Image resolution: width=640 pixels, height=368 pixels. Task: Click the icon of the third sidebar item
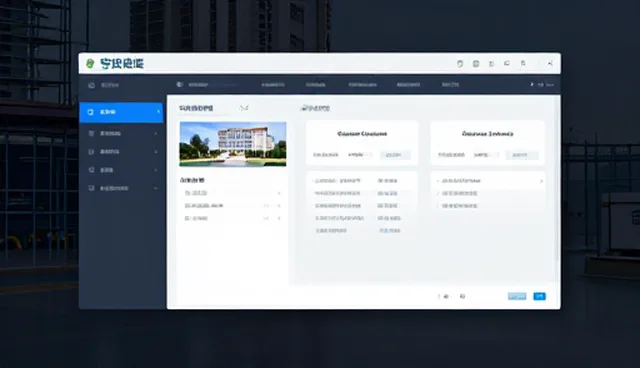(x=91, y=152)
